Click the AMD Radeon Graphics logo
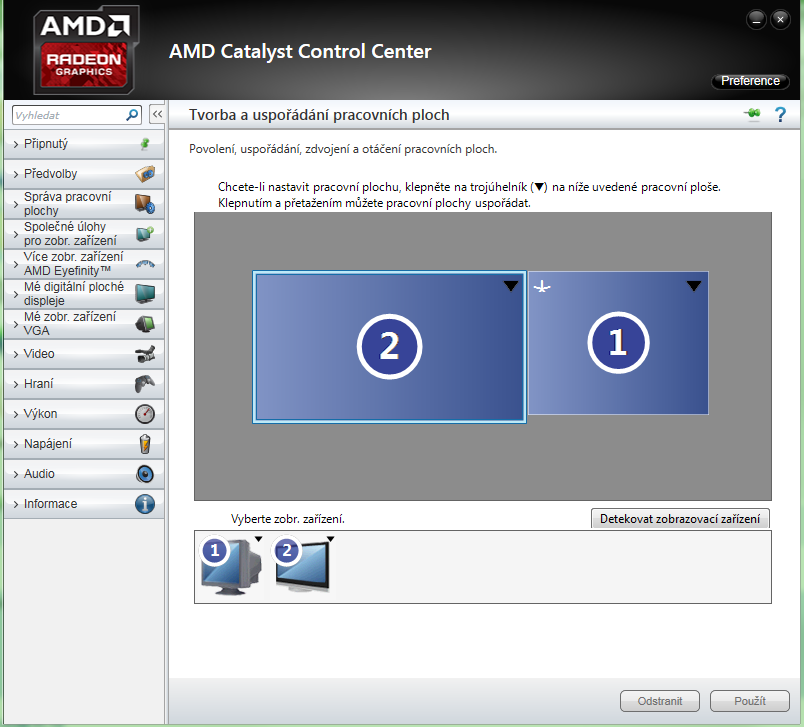This screenshot has height=727, width=804. point(86,50)
